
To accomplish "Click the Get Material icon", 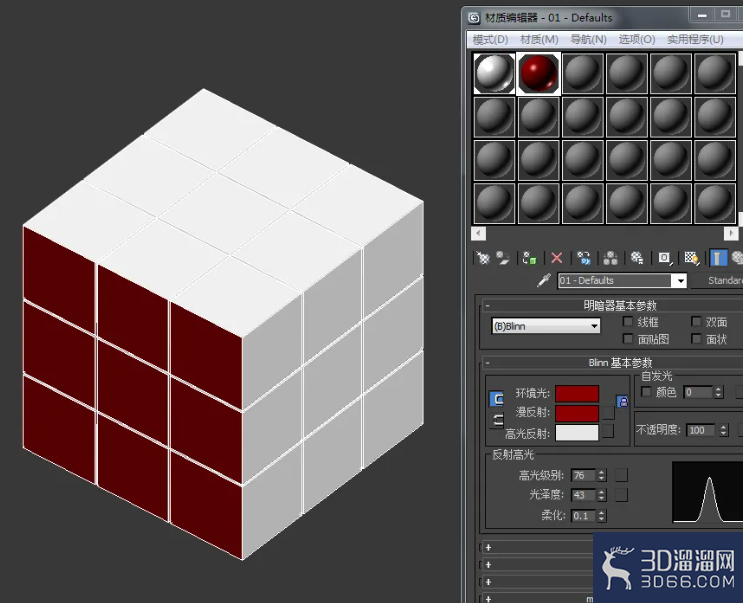I will (482, 258).
